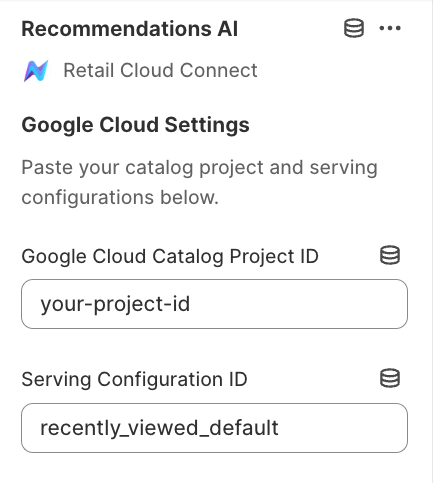The width and height of the screenshot is (433, 483).
Task: Focus the Serving Configuration ID input field
Action: [214, 428]
